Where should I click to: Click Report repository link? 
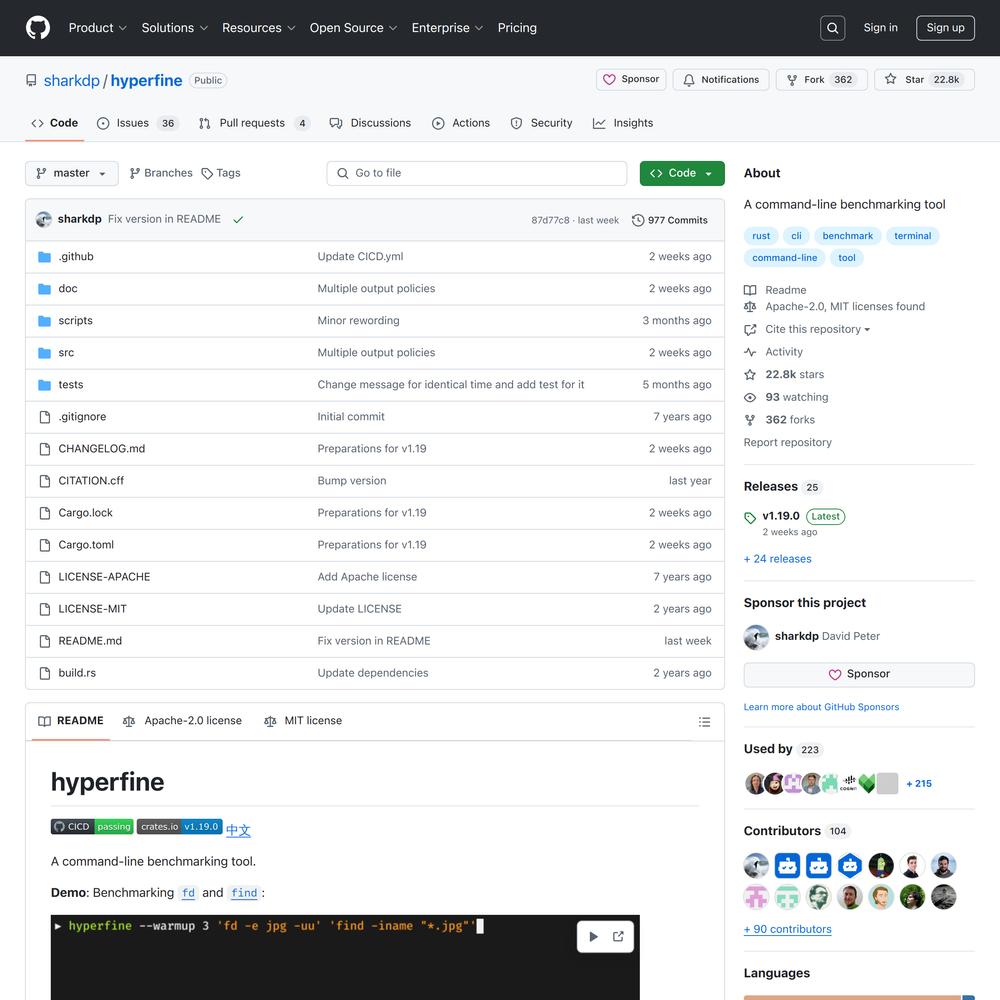point(788,443)
